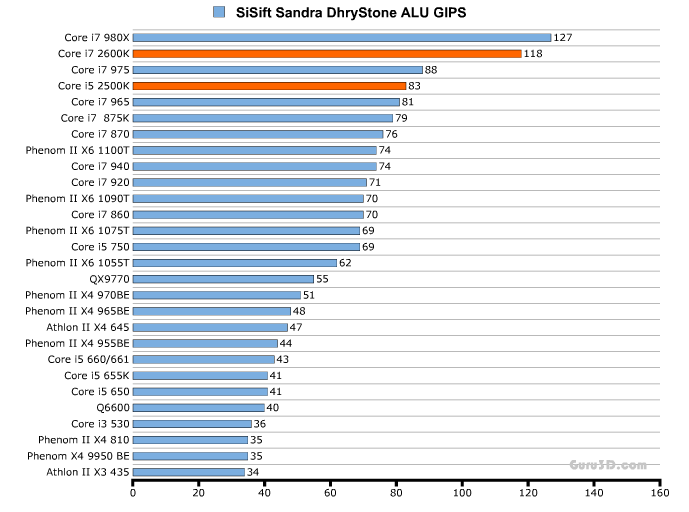Click the x-axis tick label 120

(x=528, y=493)
